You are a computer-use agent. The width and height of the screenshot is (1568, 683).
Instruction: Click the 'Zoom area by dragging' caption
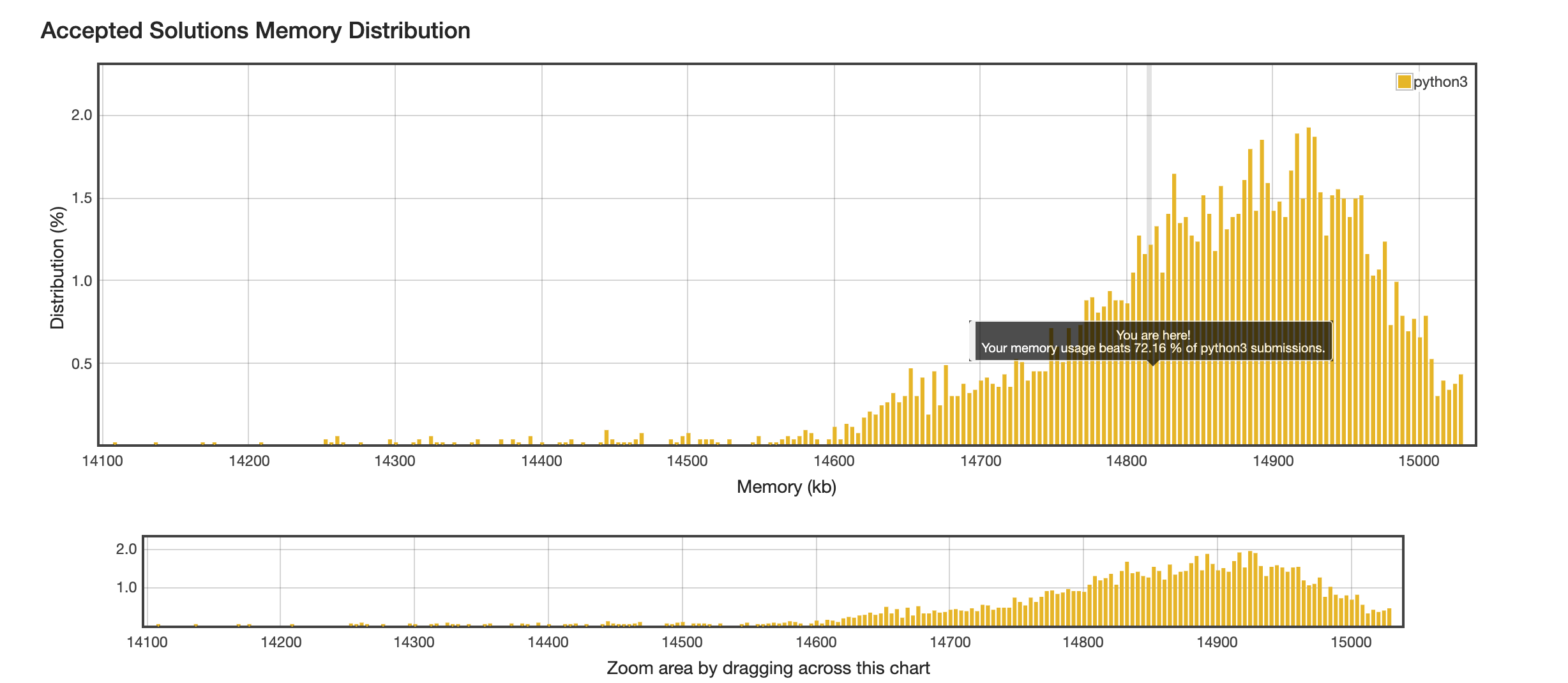coord(768,668)
